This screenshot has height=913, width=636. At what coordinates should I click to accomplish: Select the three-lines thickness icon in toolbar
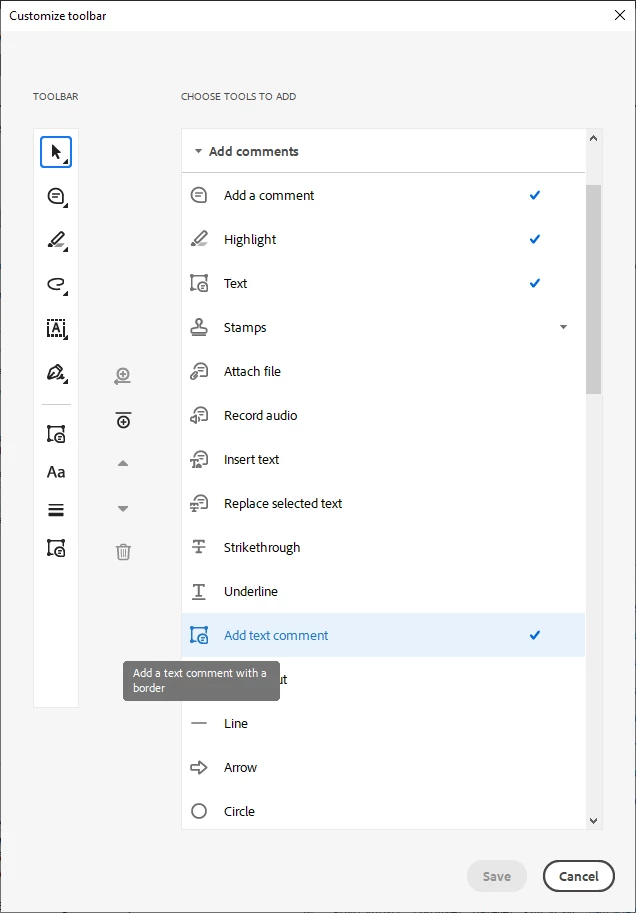click(56, 510)
